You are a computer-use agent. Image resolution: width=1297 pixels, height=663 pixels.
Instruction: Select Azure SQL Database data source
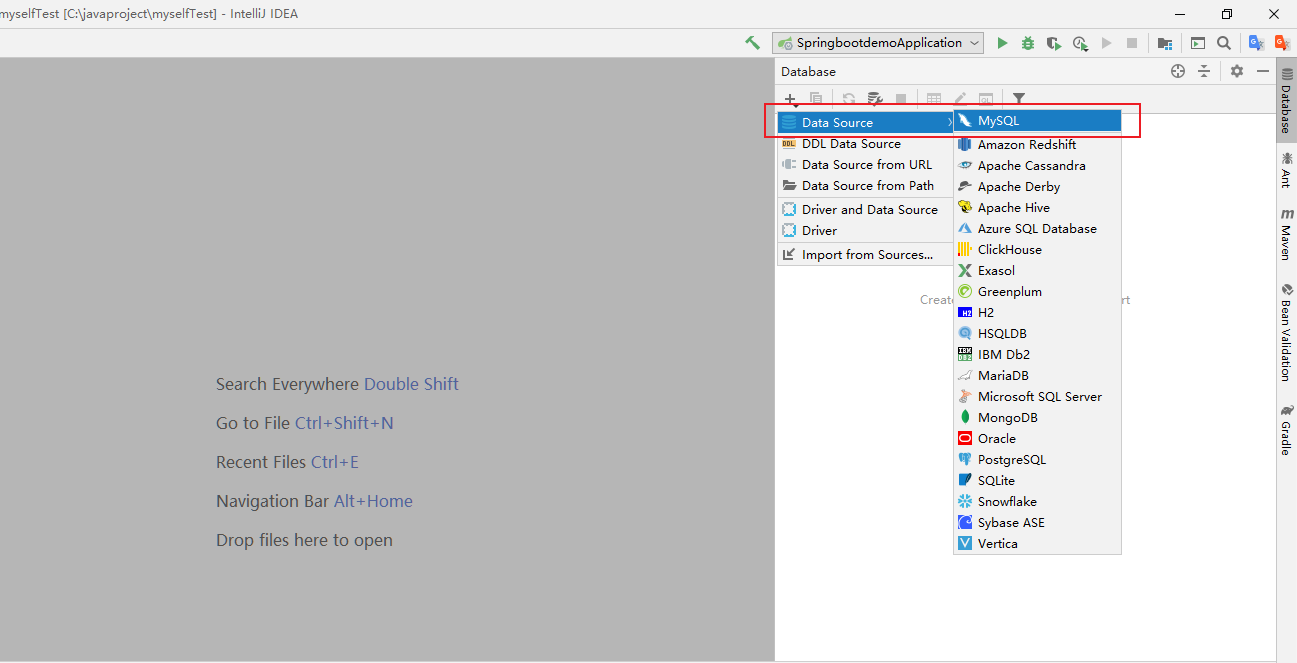[1037, 228]
